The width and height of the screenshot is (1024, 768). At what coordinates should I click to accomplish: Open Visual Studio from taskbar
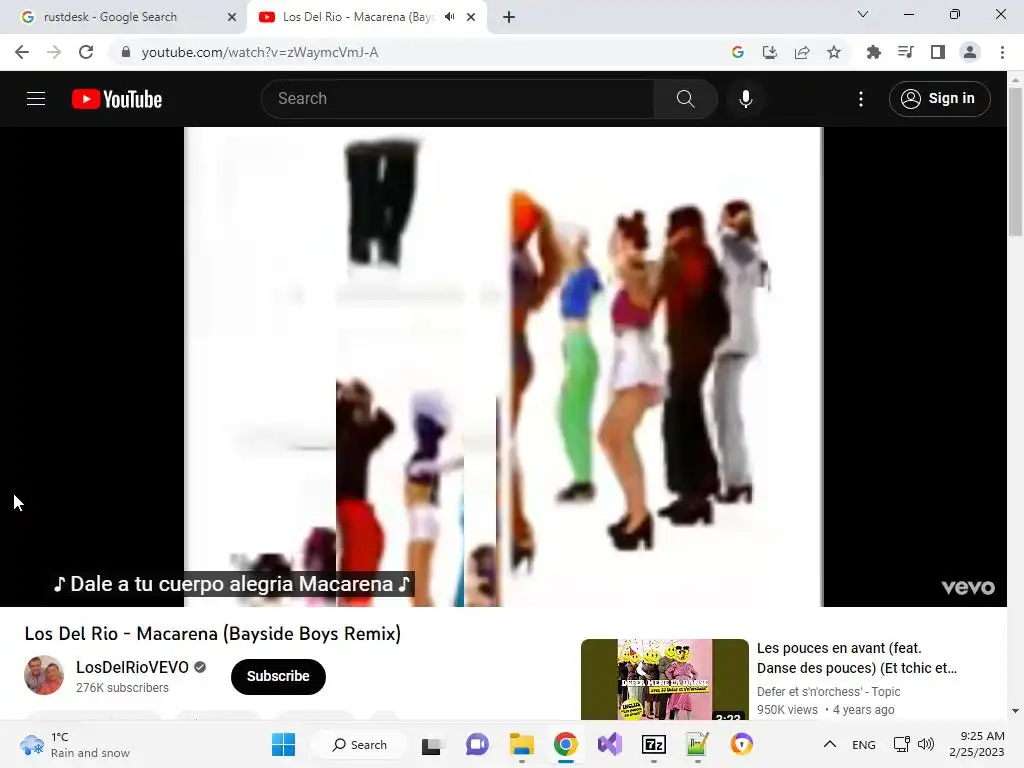(610, 744)
